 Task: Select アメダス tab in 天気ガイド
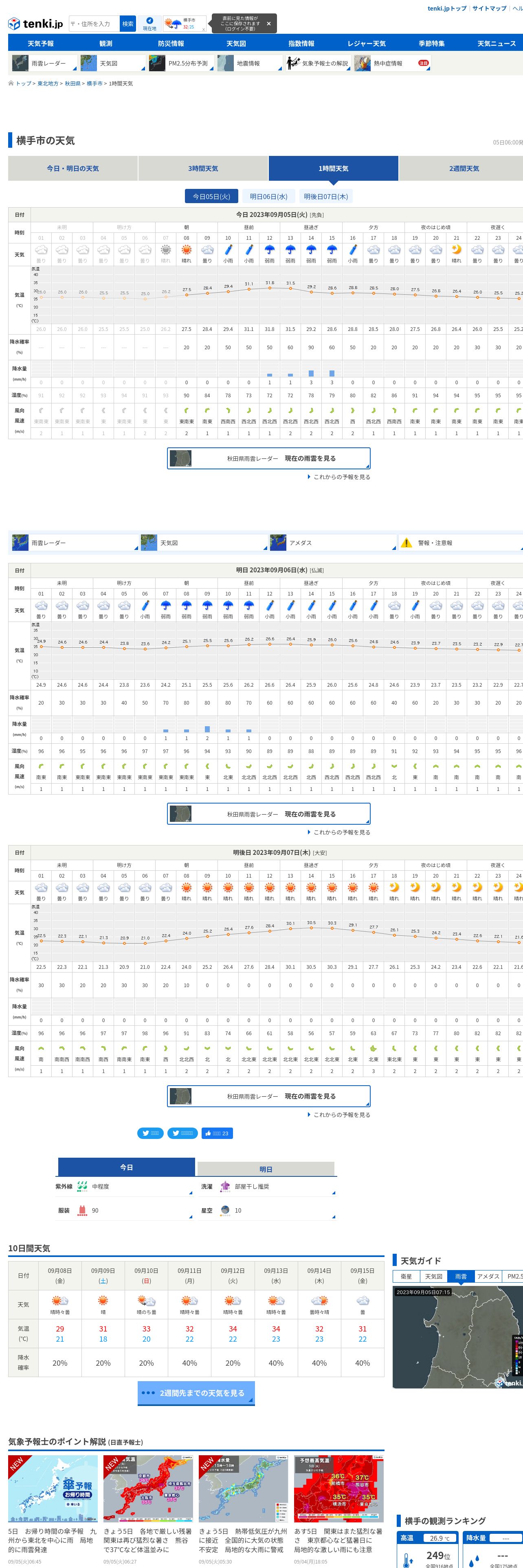click(488, 1277)
